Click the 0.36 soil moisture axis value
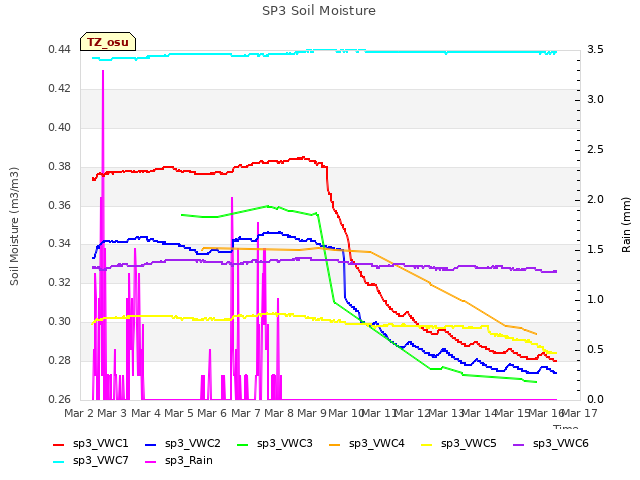The width and height of the screenshot is (640, 480). 60,205
